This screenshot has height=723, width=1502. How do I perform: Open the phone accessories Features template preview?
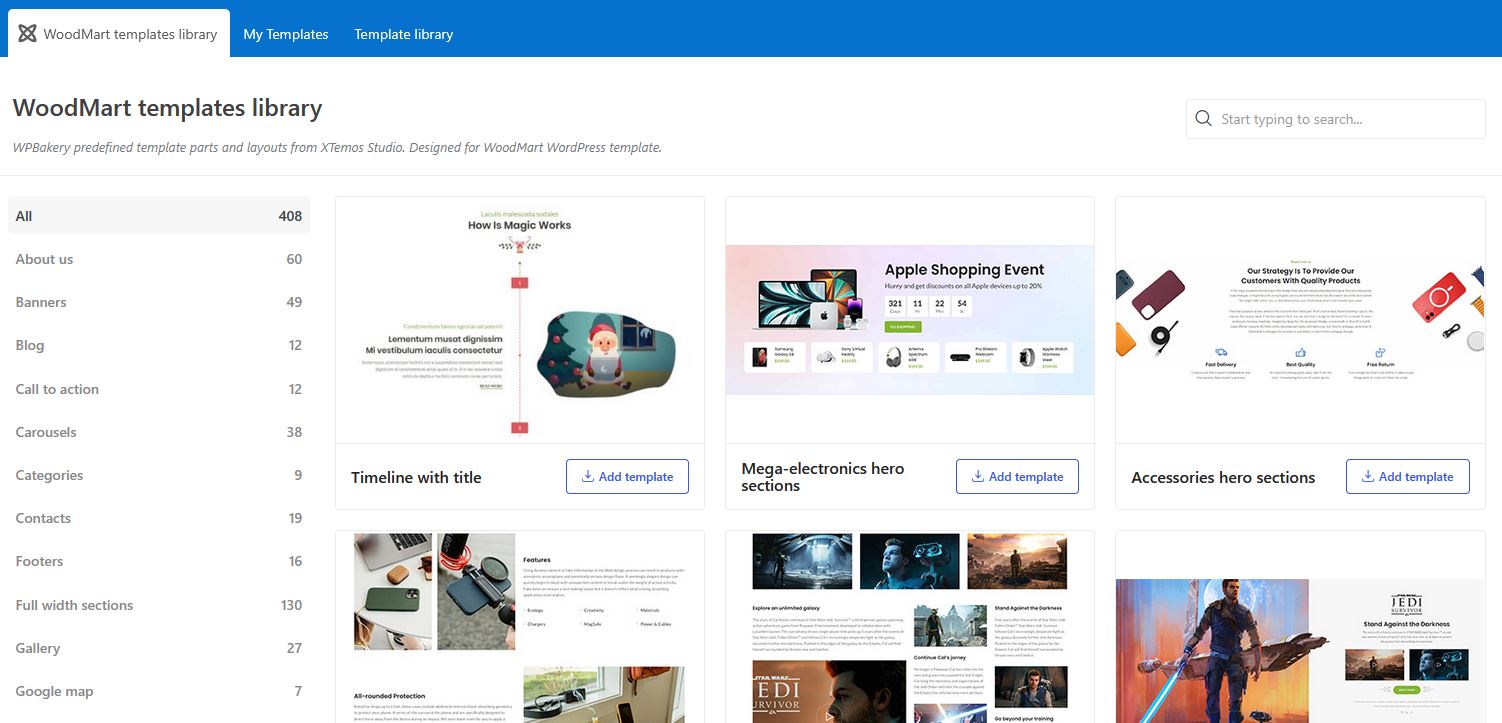click(x=520, y=627)
